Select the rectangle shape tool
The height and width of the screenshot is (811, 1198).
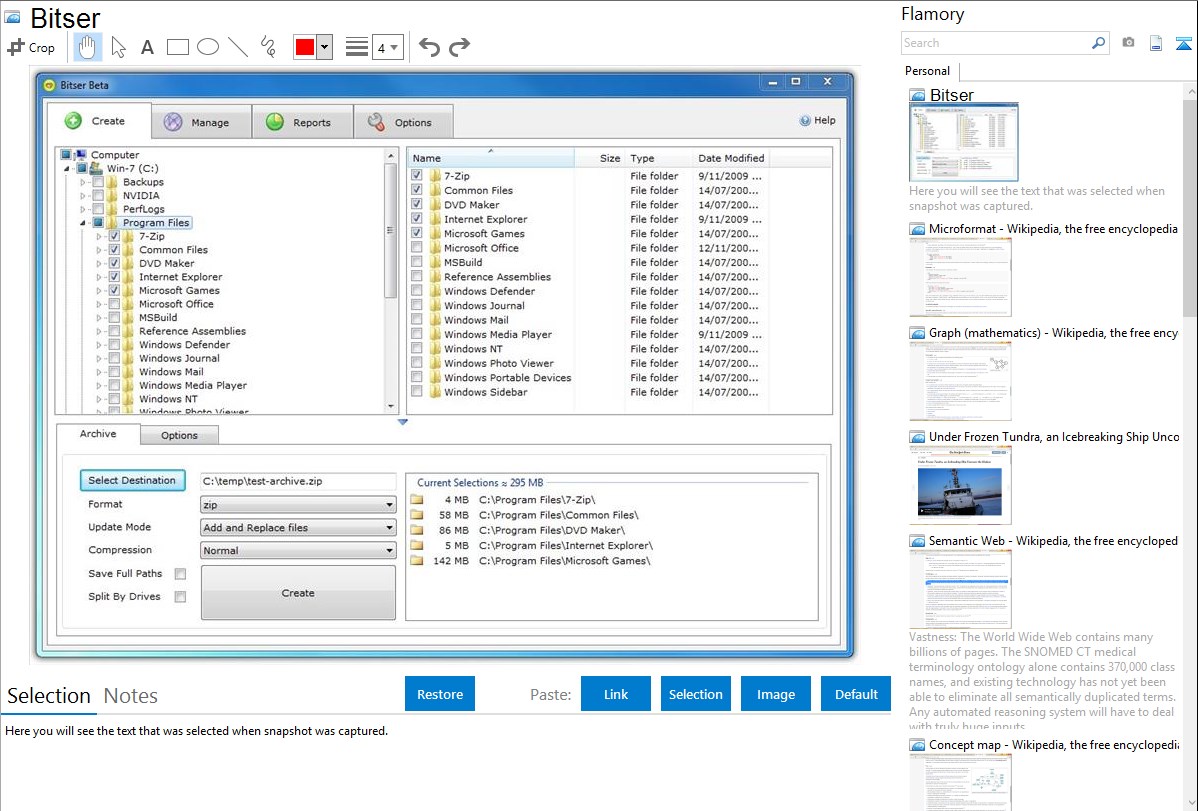coord(177,47)
